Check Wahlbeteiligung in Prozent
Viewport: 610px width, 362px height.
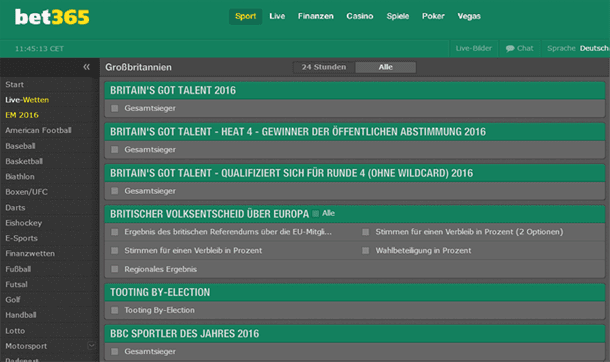[366, 251]
